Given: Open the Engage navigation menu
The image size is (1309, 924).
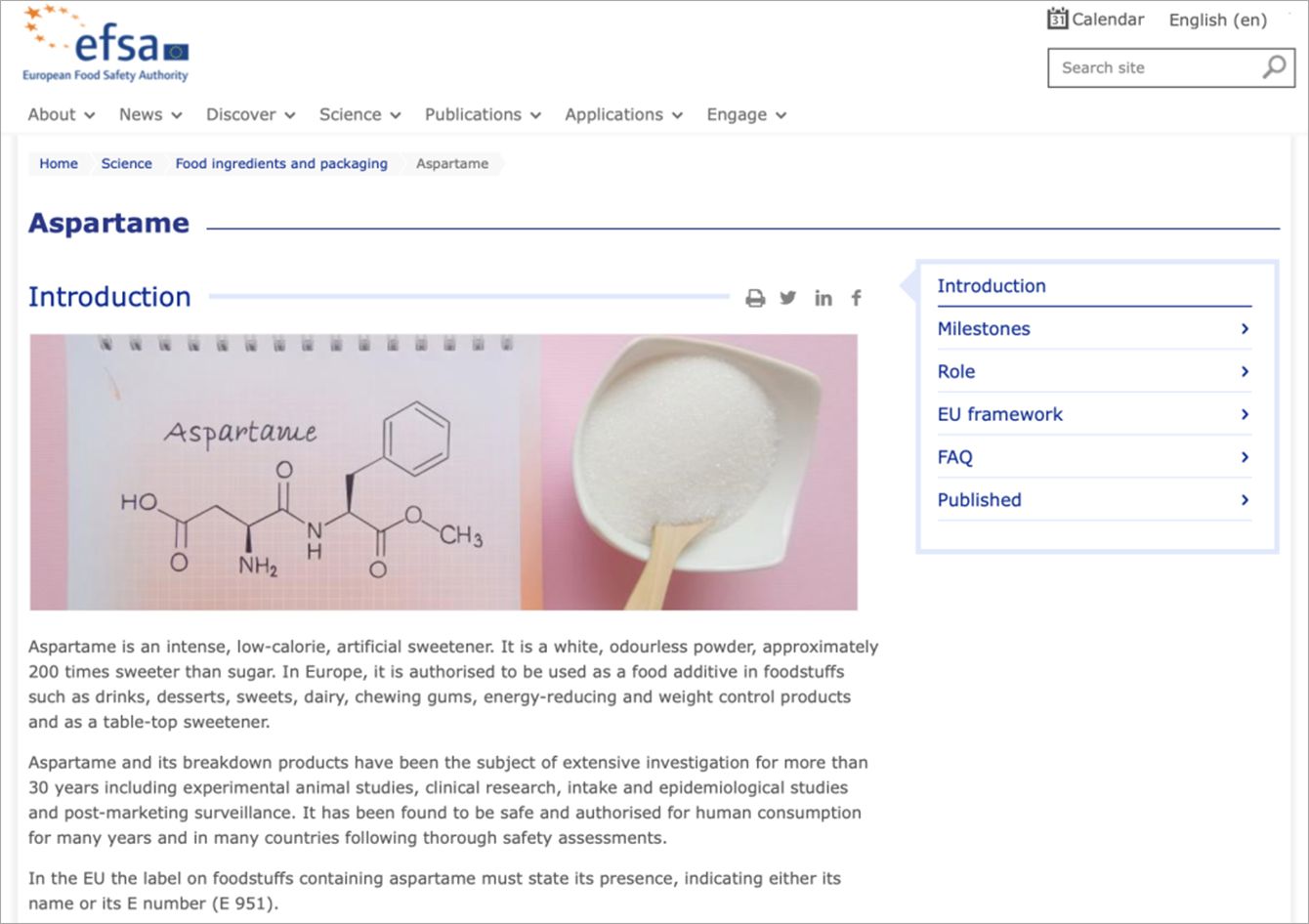Looking at the screenshot, I should [746, 114].
